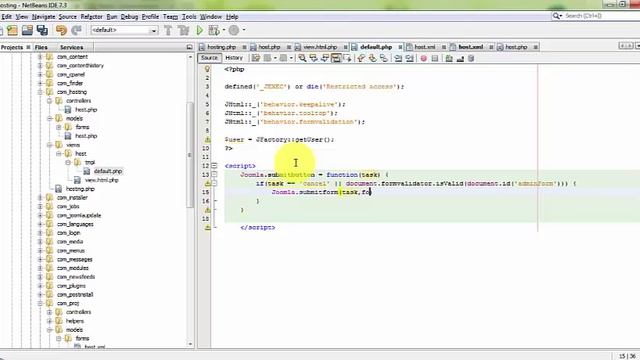Click the Debug Project toolbar icon
640x360 pixels.
[213, 30]
